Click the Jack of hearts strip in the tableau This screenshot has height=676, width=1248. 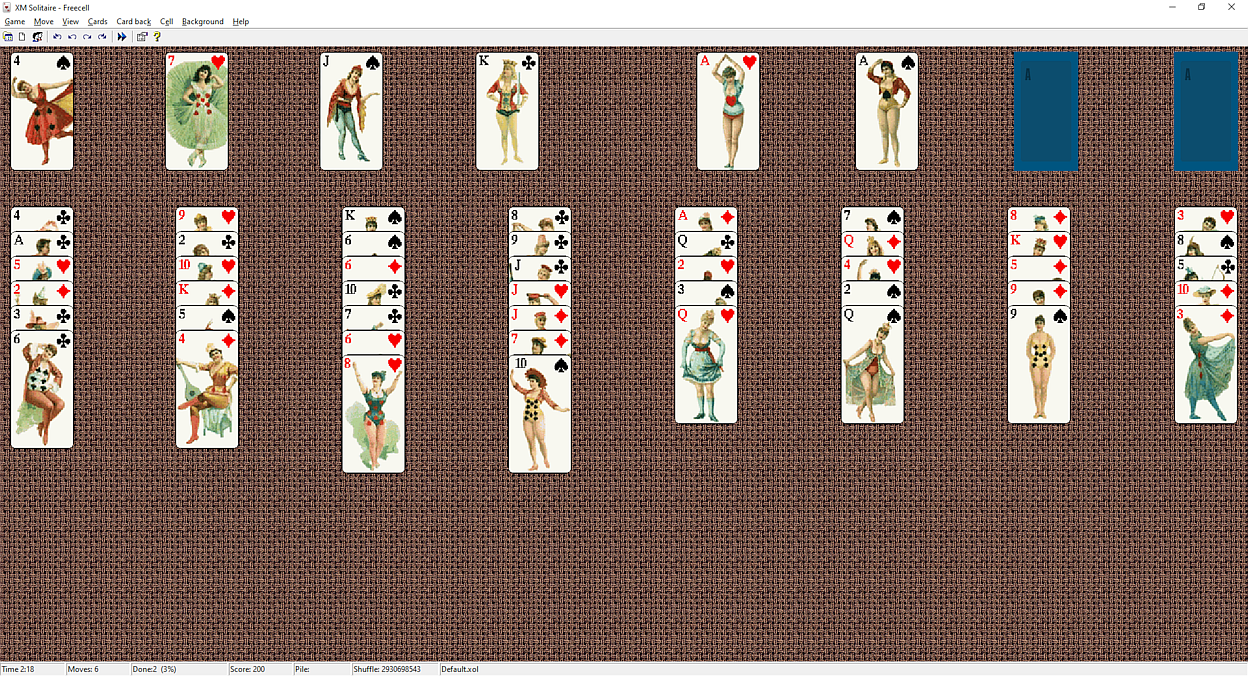coord(540,293)
